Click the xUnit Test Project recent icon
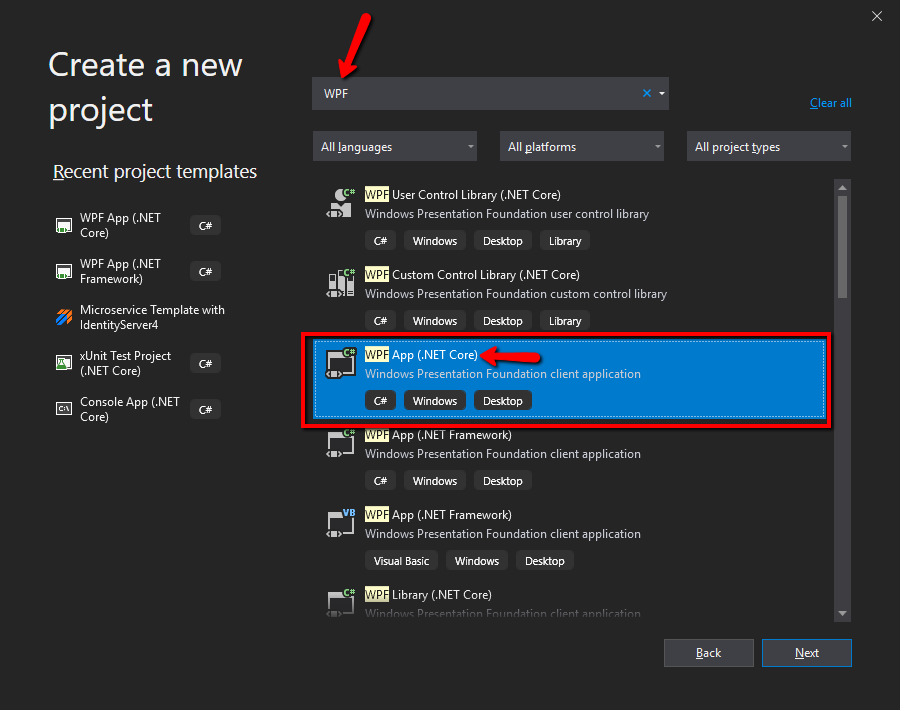This screenshot has width=900, height=710. 64,363
